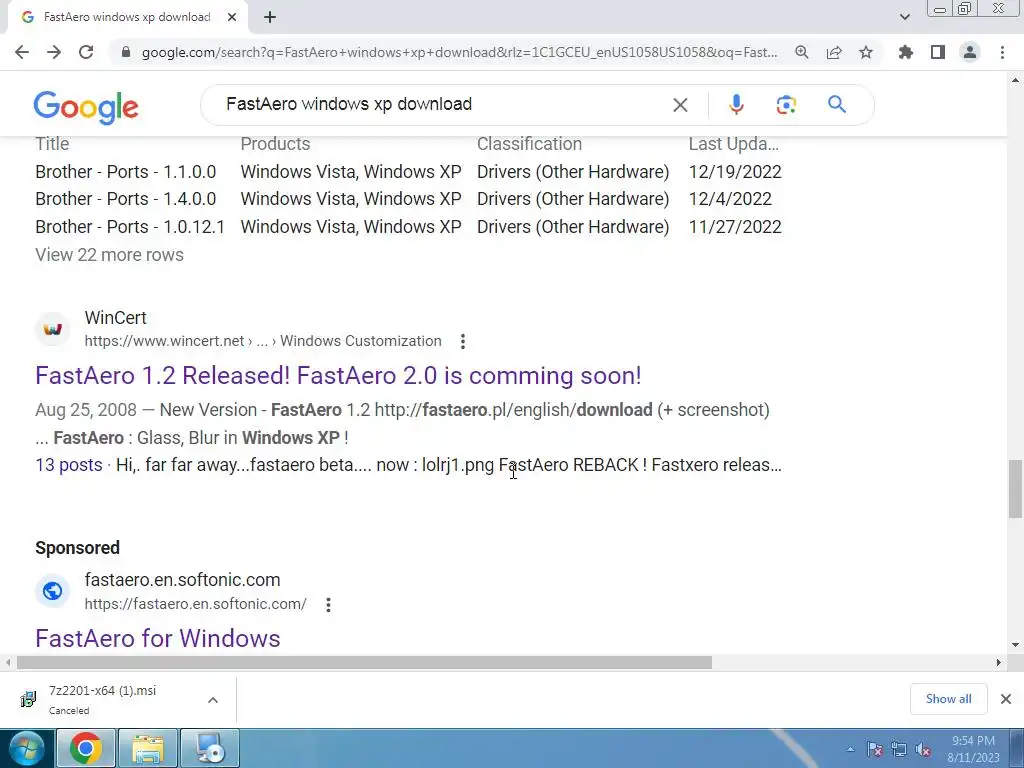Open the tab search dropdown arrow
This screenshot has width=1024, height=768.
pyautogui.click(x=904, y=18)
